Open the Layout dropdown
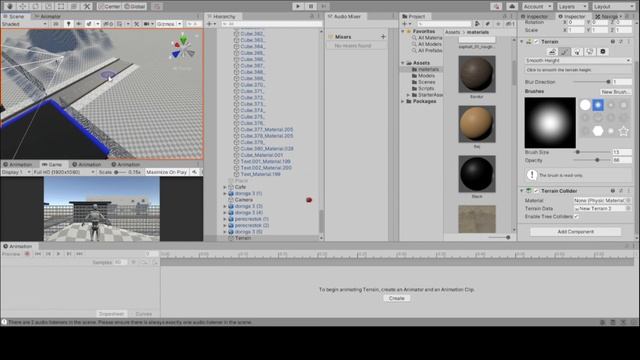Screen dimensions: 640x360 click(x=613, y=7)
